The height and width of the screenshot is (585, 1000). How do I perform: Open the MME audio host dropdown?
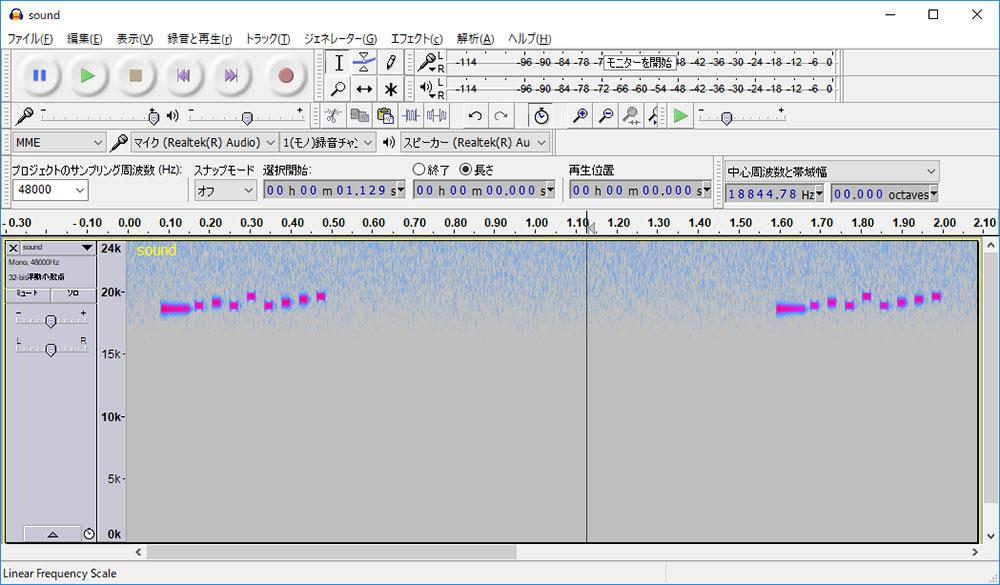pos(58,143)
